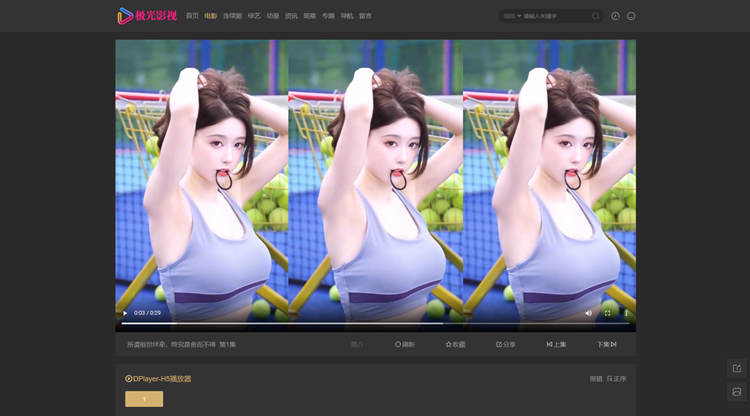Viewport: 750px width, 416px height.
Task: Open the watch history clock icon
Action: point(615,16)
